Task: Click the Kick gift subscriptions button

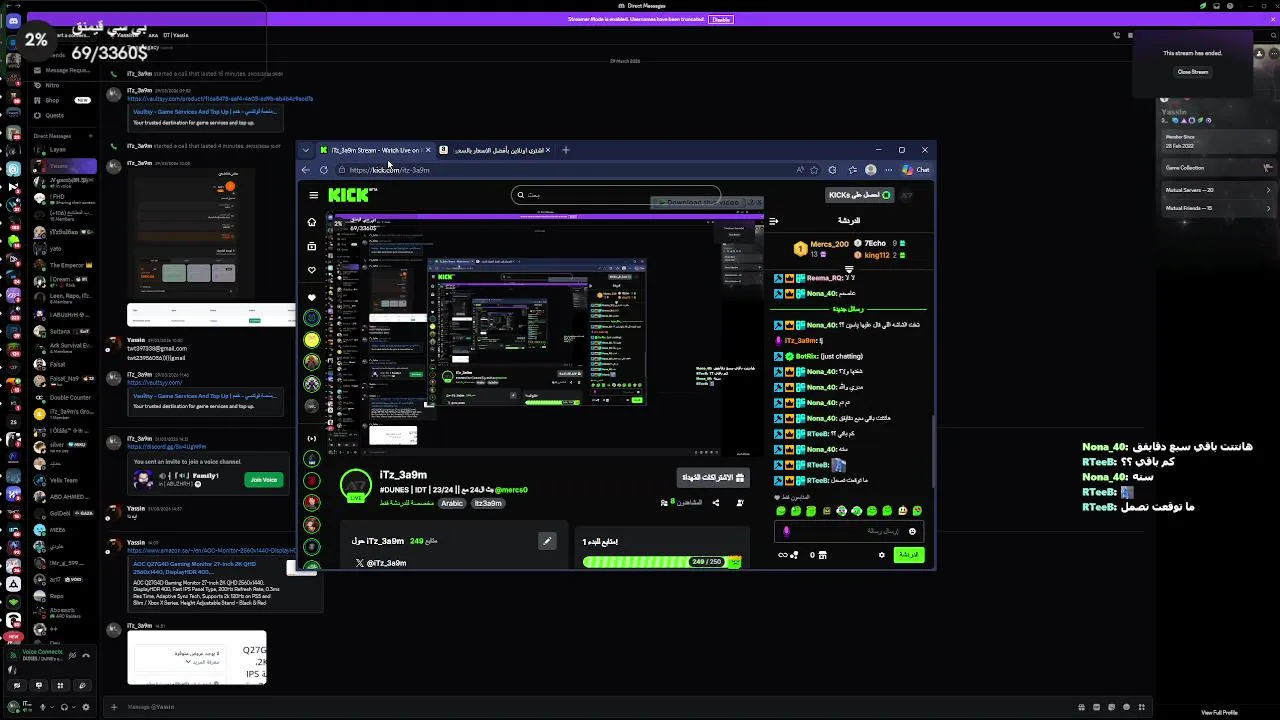Action: click(714, 477)
